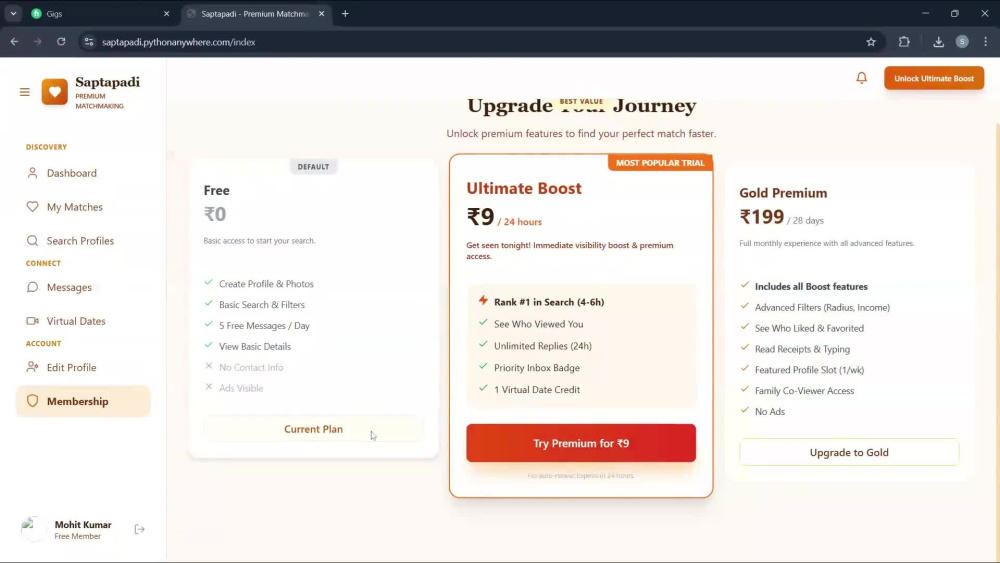Click the DEFAULT badge on Free plan

click(x=313, y=166)
